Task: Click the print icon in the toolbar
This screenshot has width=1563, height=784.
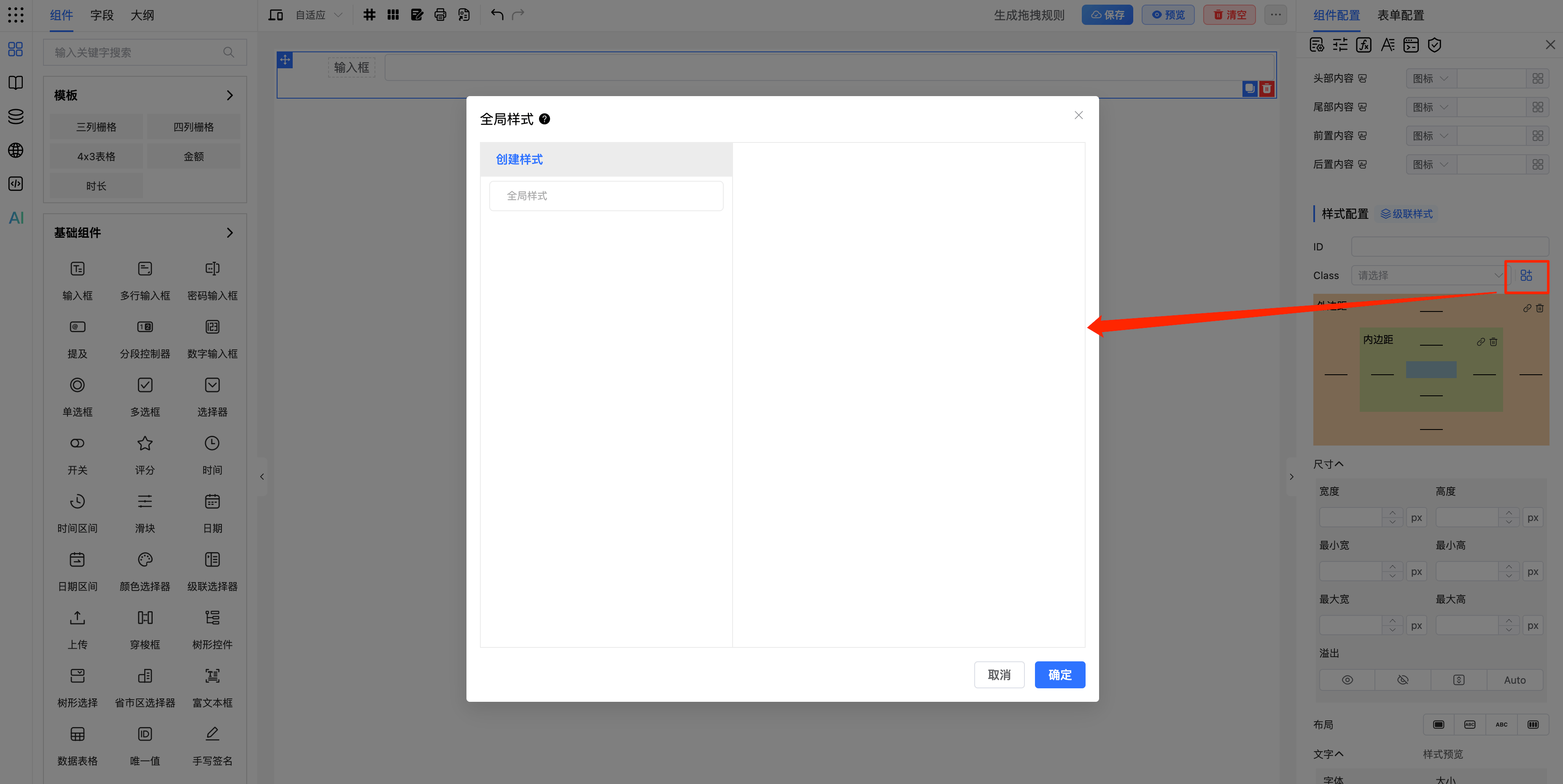Action: 440,15
